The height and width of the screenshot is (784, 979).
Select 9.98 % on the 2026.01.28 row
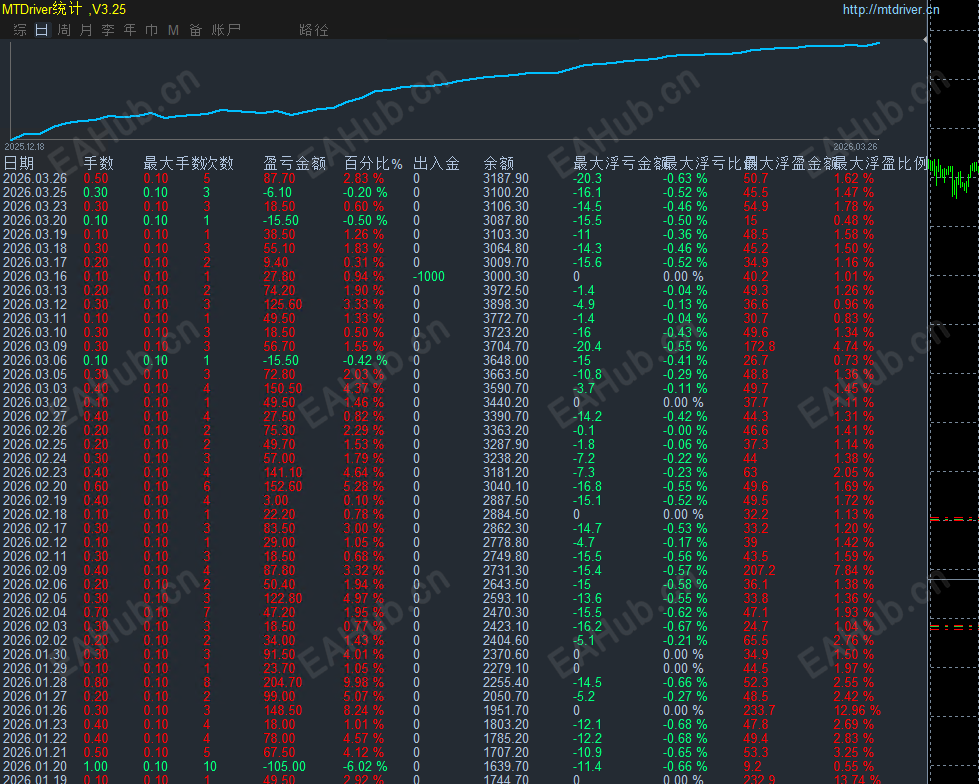pyautogui.click(x=364, y=682)
